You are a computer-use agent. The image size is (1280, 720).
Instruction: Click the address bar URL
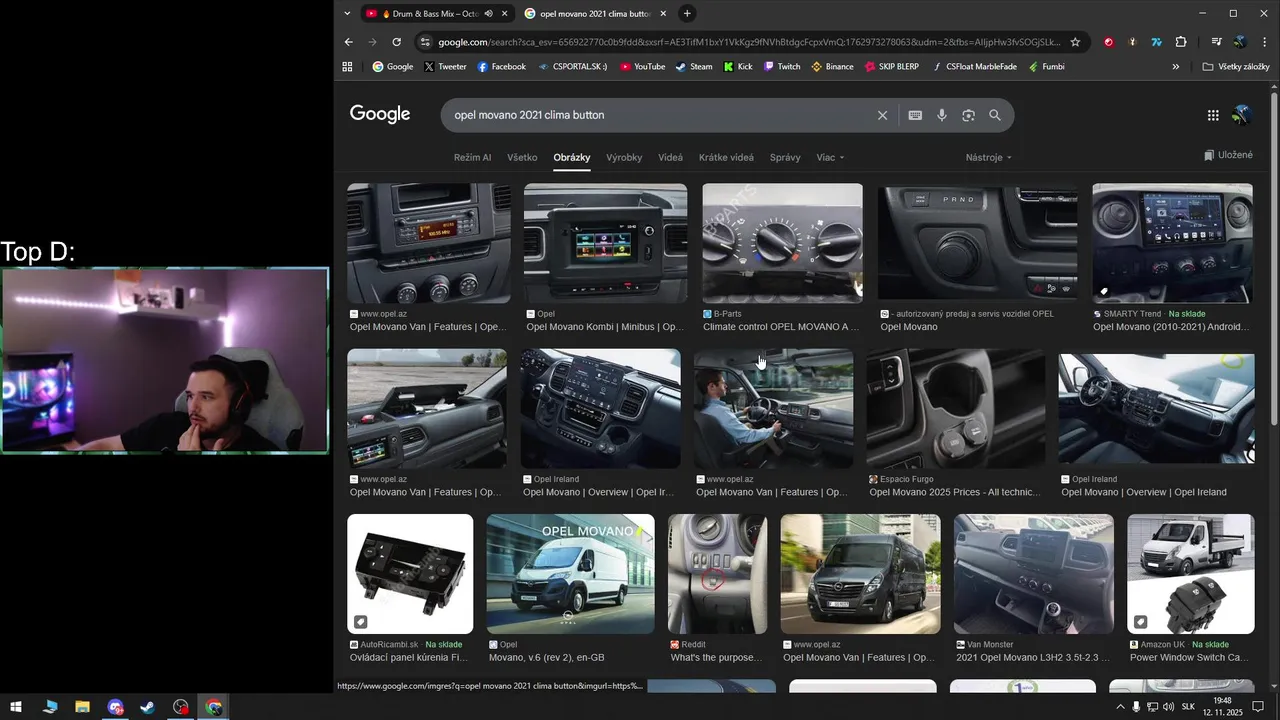point(748,42)
